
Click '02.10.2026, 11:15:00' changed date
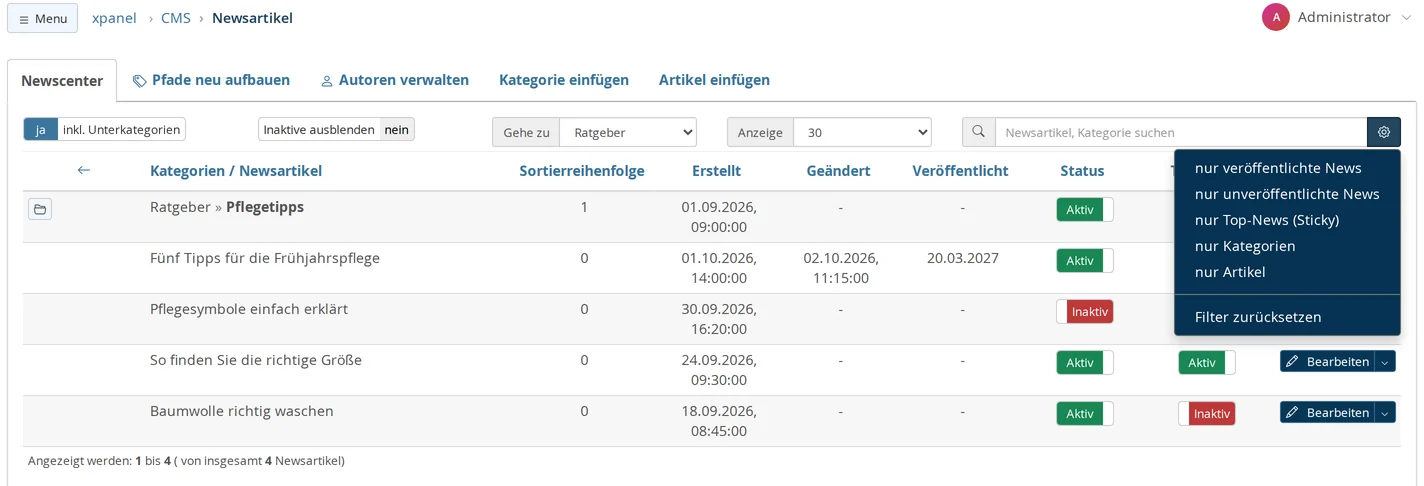coord(840,268)
